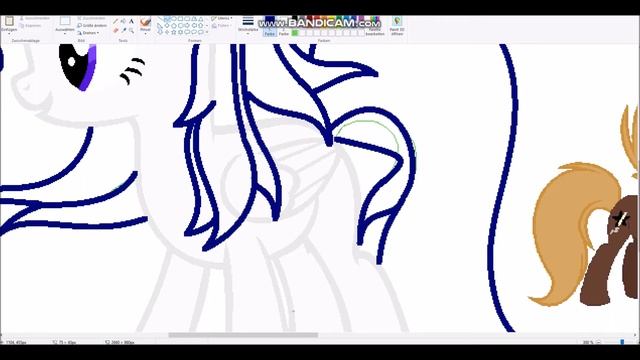Screen dimensions: 640x360
Task: Select the Cloud callout shape
Action: tap(201, 32)
